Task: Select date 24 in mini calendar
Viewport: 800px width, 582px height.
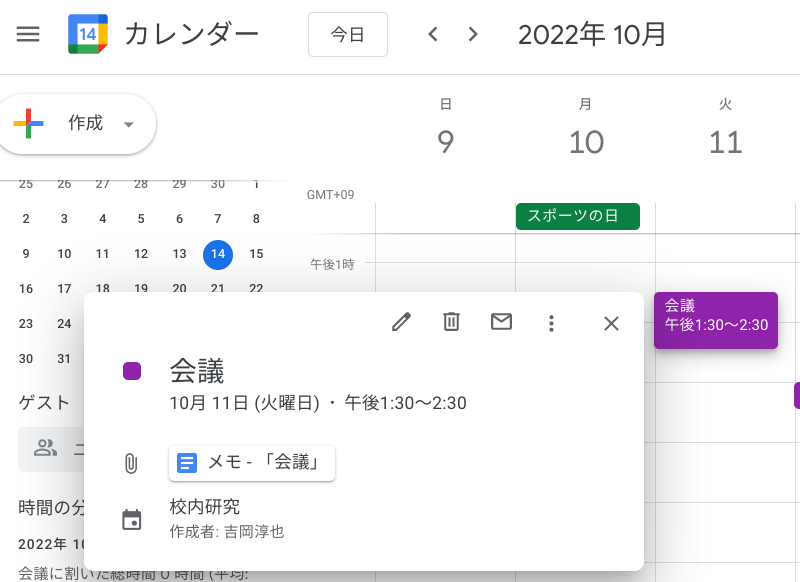Action: [64, 324]
